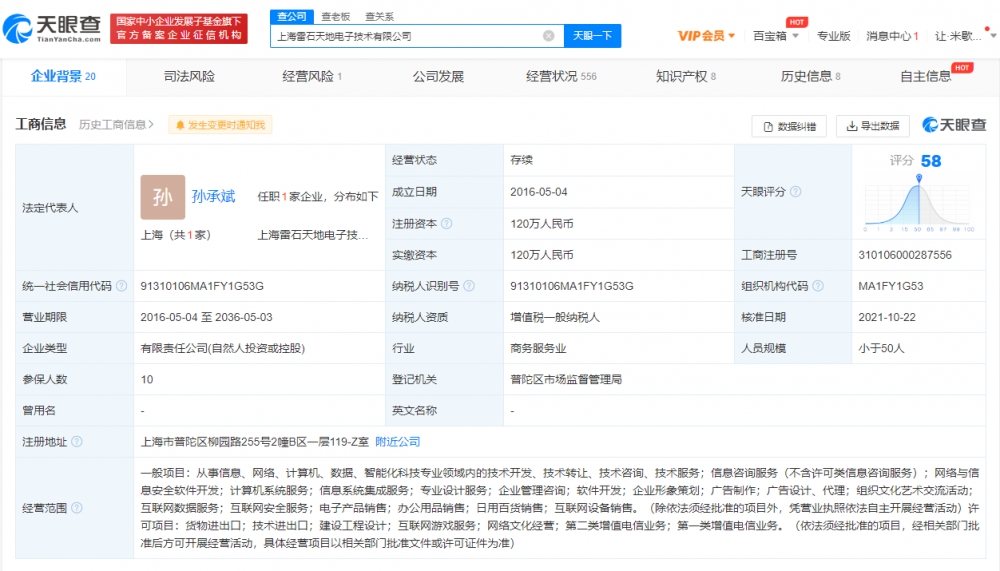Switch to the 司法风险 tab

[189, 77]
